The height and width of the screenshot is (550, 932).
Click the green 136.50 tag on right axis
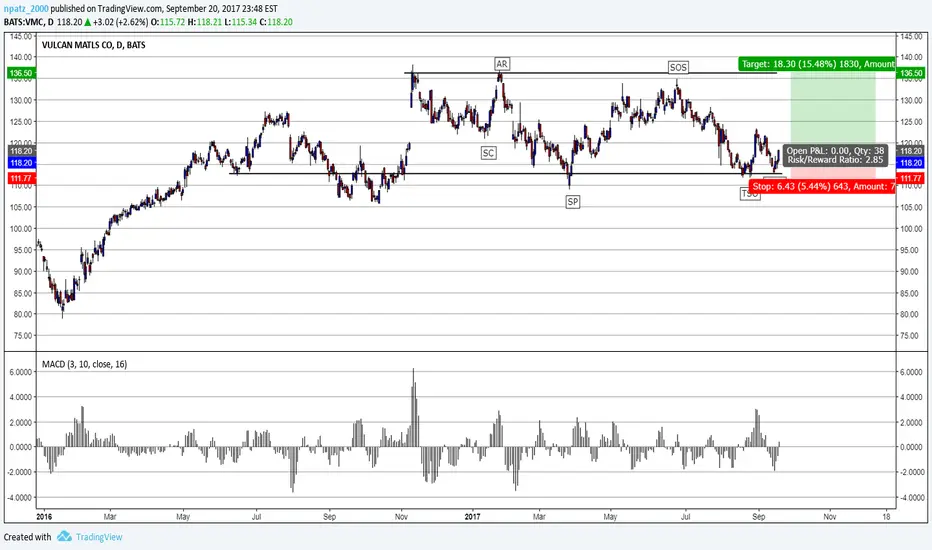pyautogui.click(x=911, y=73)
